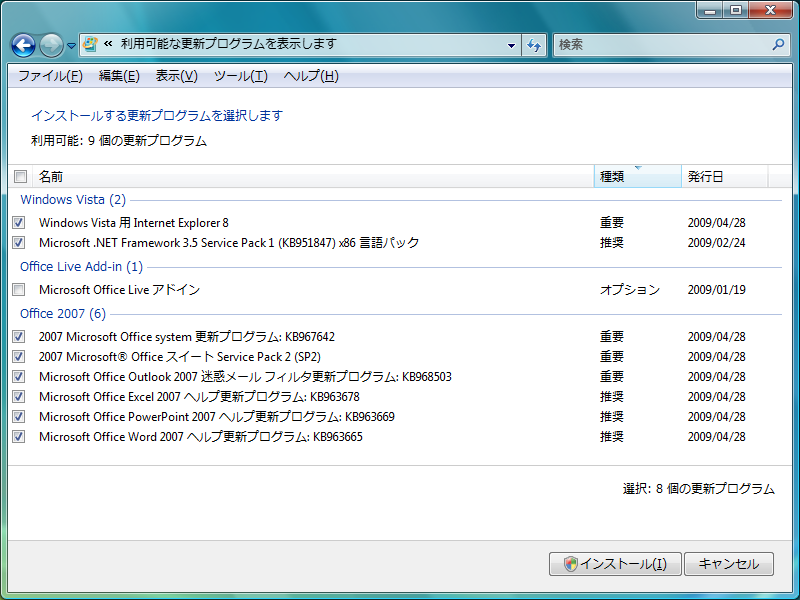800x600 pixels.
Task: Uncheck .NET Framework 3.5 SP1 言語パック update
Action: click(18, 242)
